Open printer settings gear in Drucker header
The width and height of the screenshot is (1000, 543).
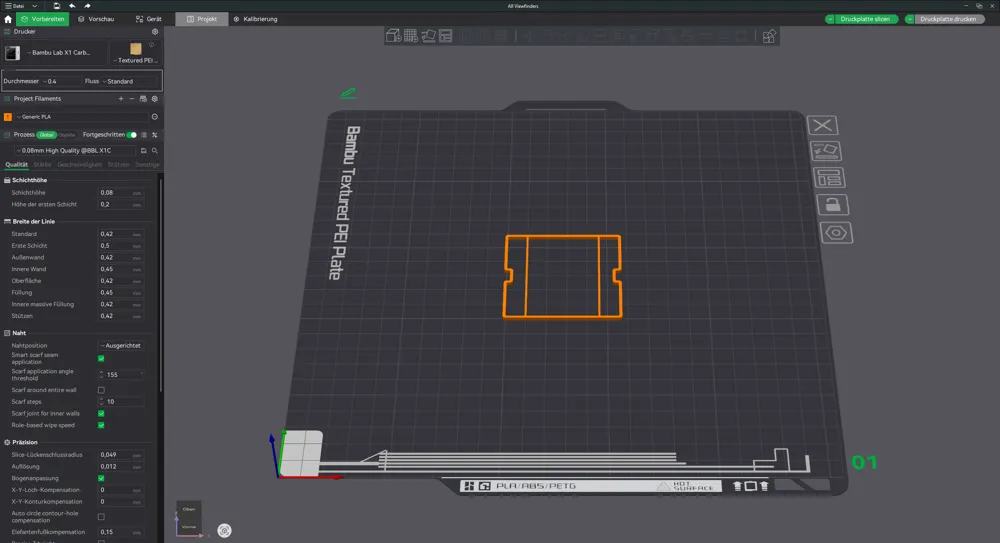pyautogui.click(x=154, y=31)
